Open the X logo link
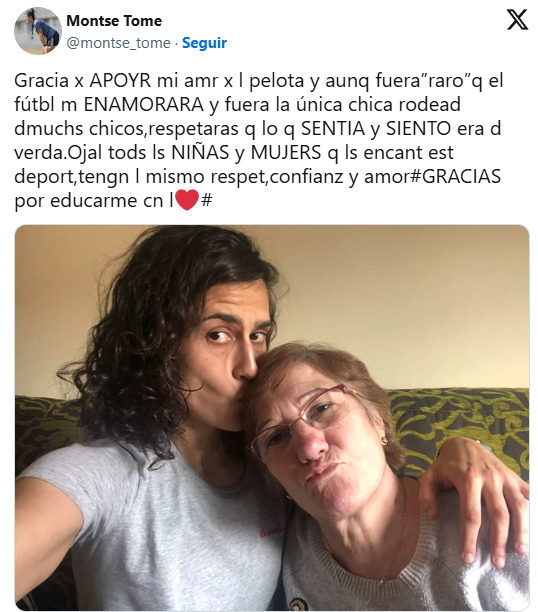The height and width of the screenshot is (612, 538). tap(517, 20)
